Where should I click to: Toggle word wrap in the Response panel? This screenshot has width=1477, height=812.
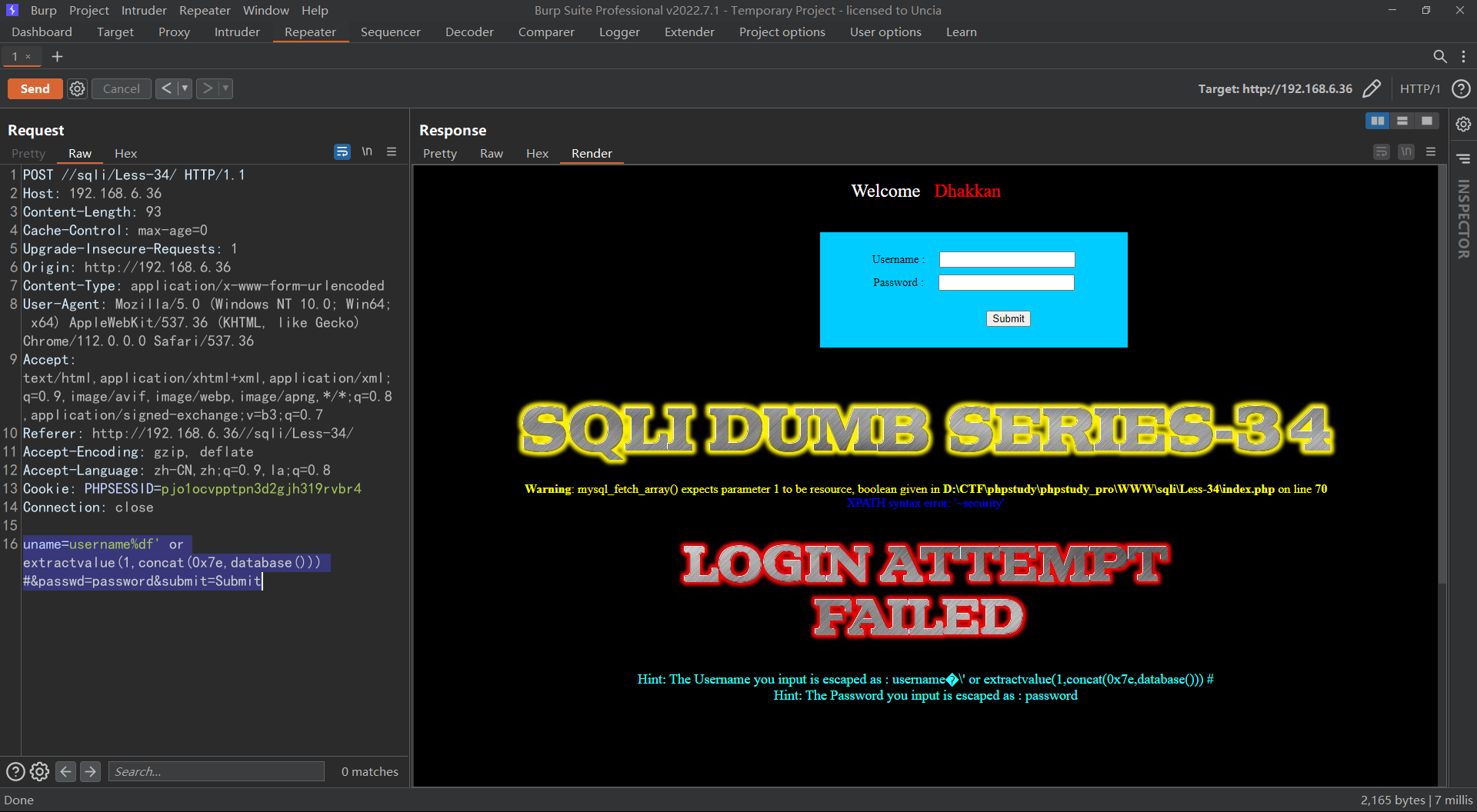click(x=1381, y=151)
